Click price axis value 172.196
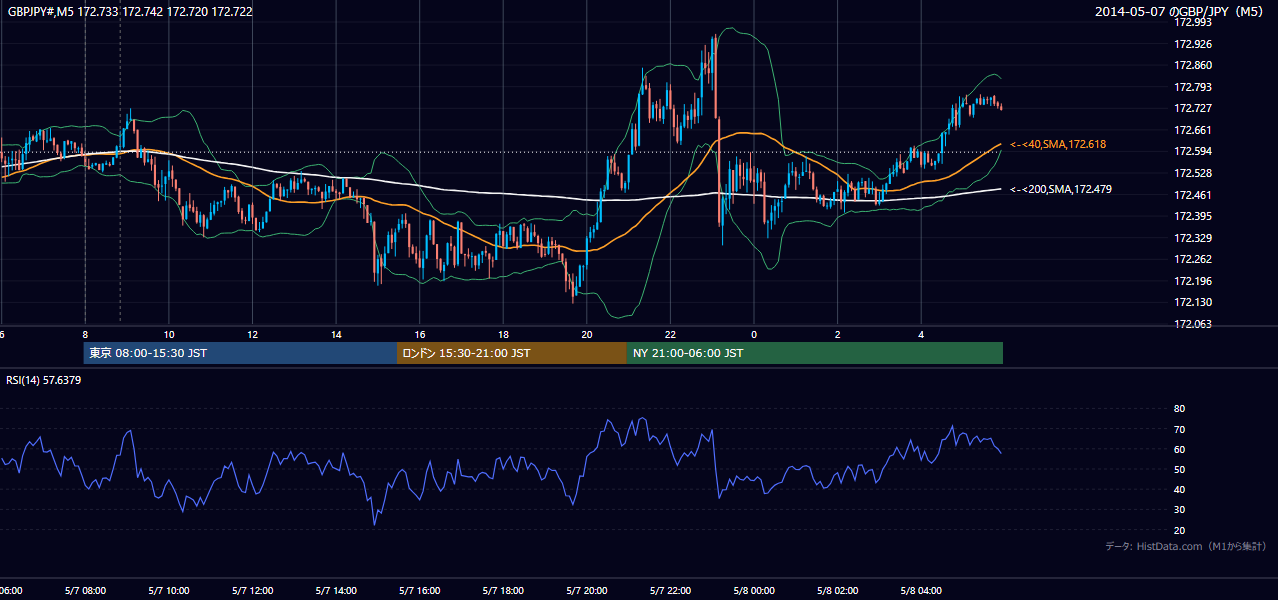 click(1193, 281)
